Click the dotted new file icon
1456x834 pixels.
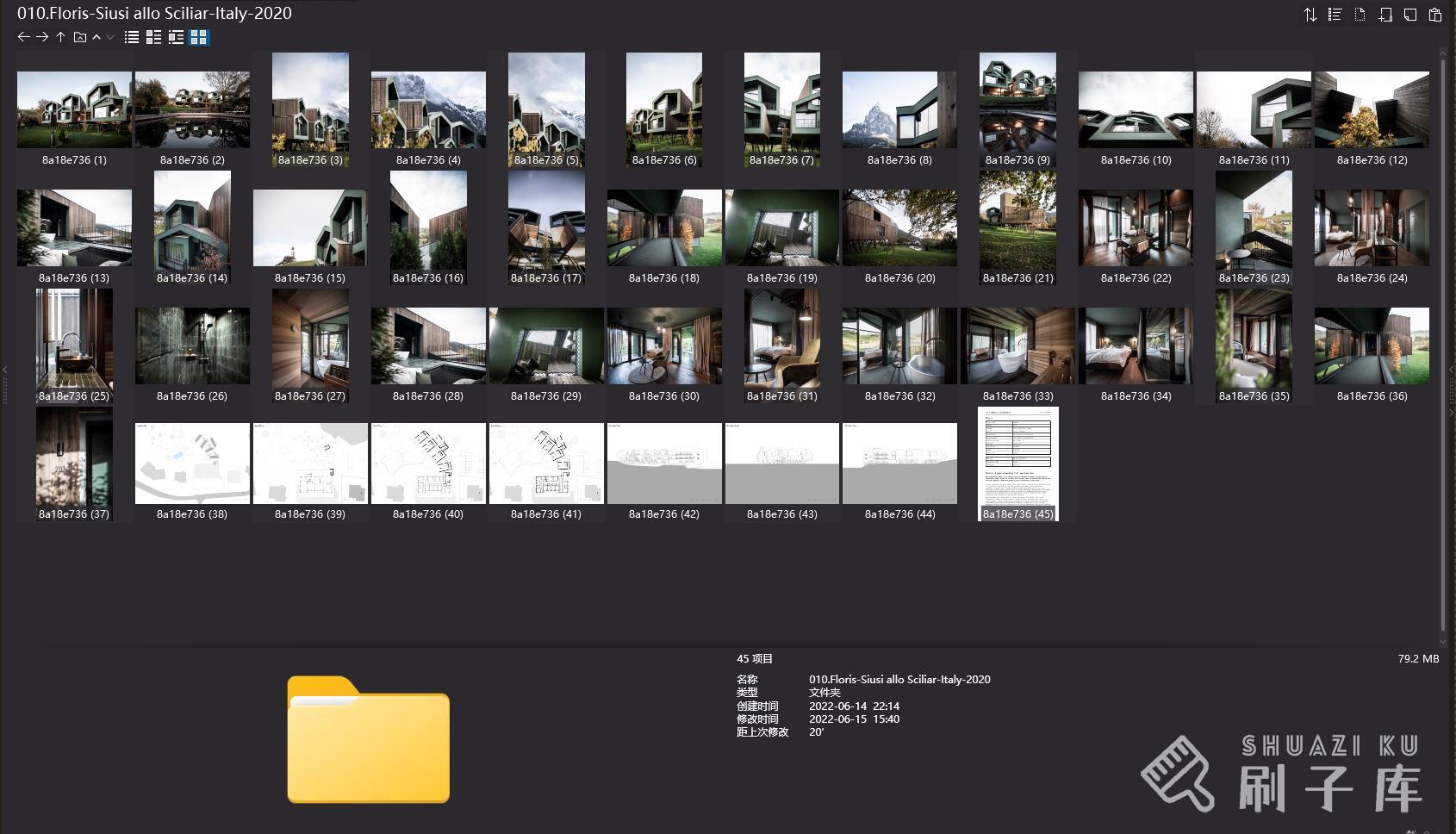coord(1360,15)
